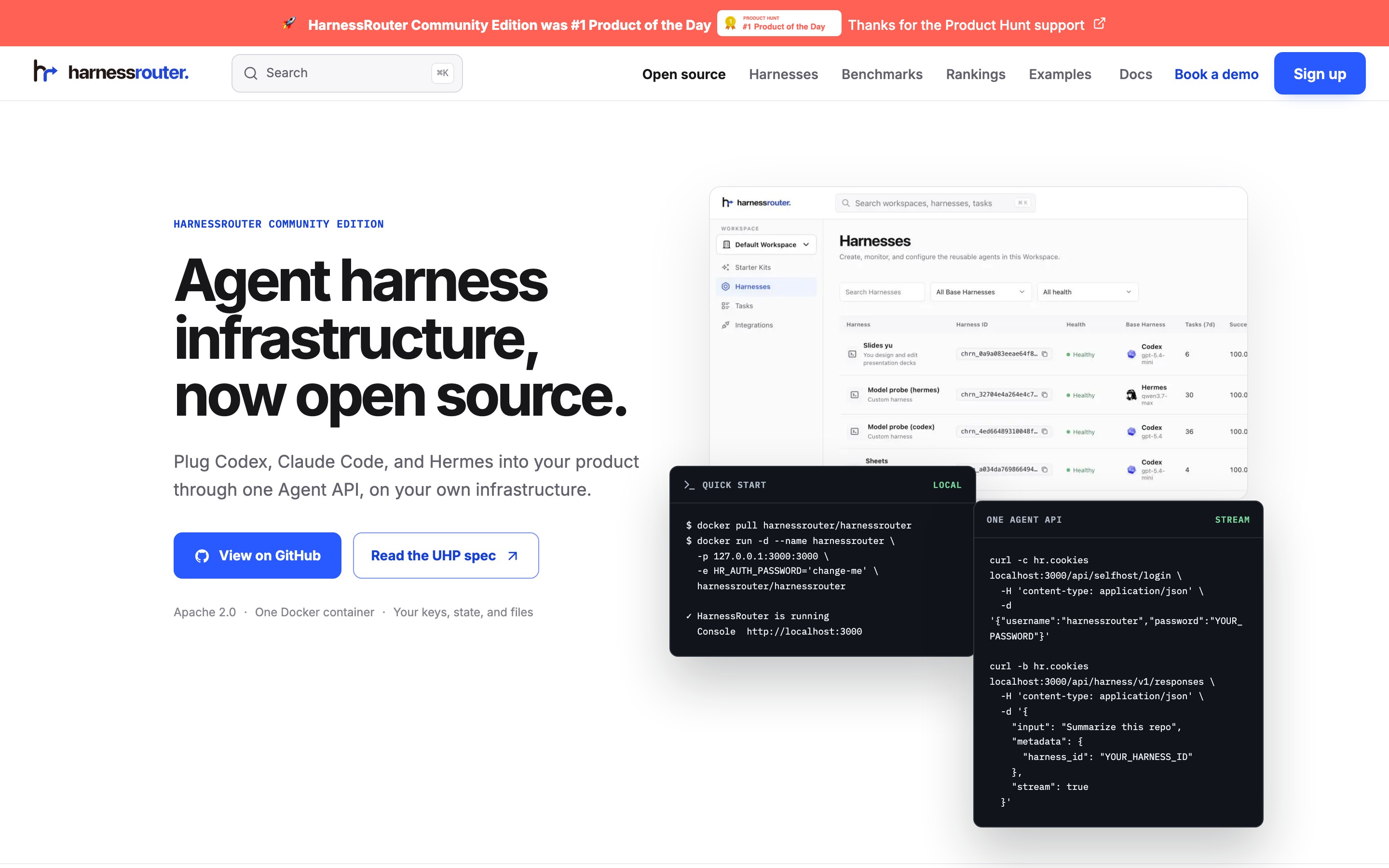Image resolution: width=1389 pixels, height=868 pixels.
Task: Select Integrations in the preview sidebar
Action: coord(766,325)
